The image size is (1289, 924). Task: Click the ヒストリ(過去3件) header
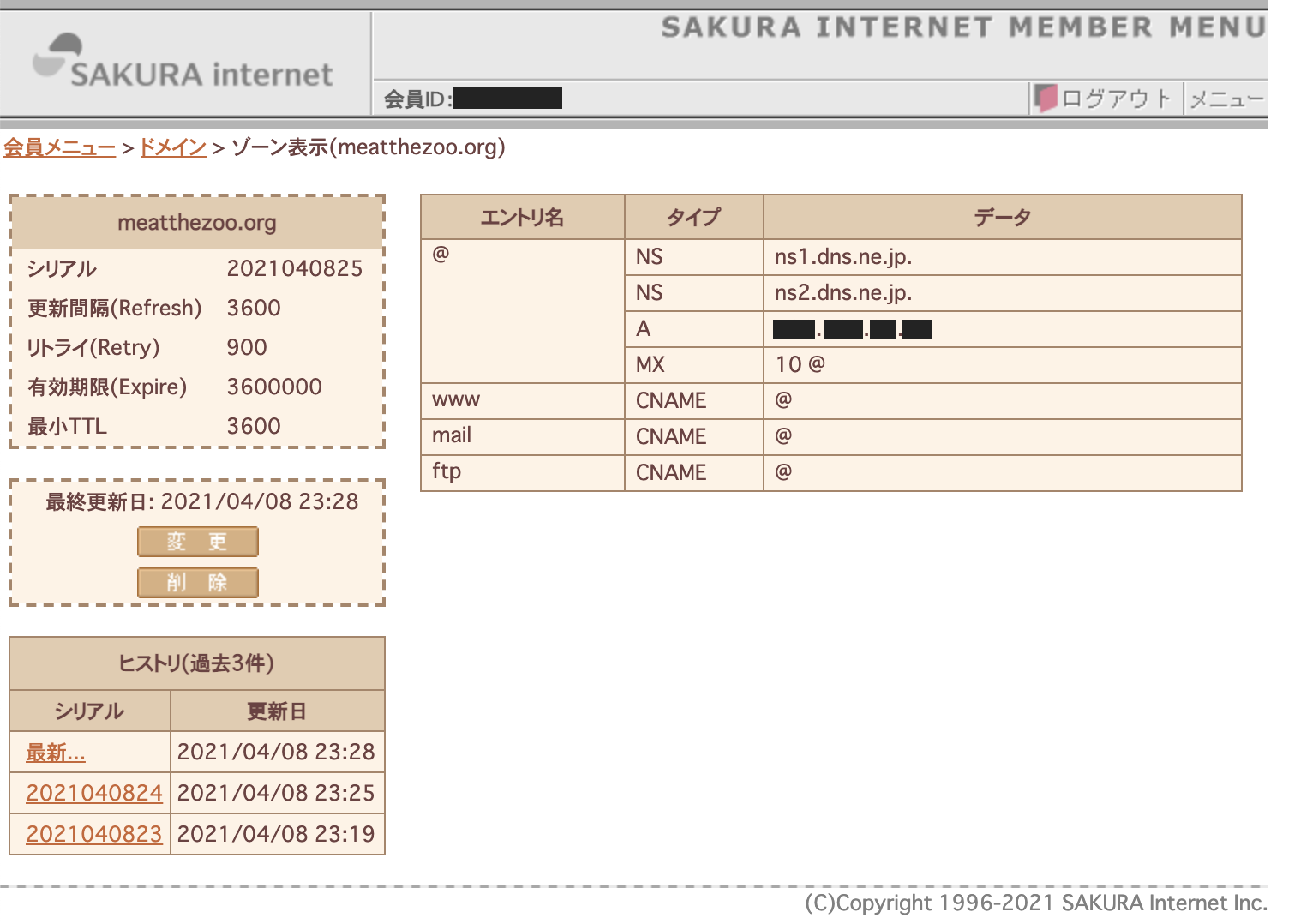[x=197, y=663]
